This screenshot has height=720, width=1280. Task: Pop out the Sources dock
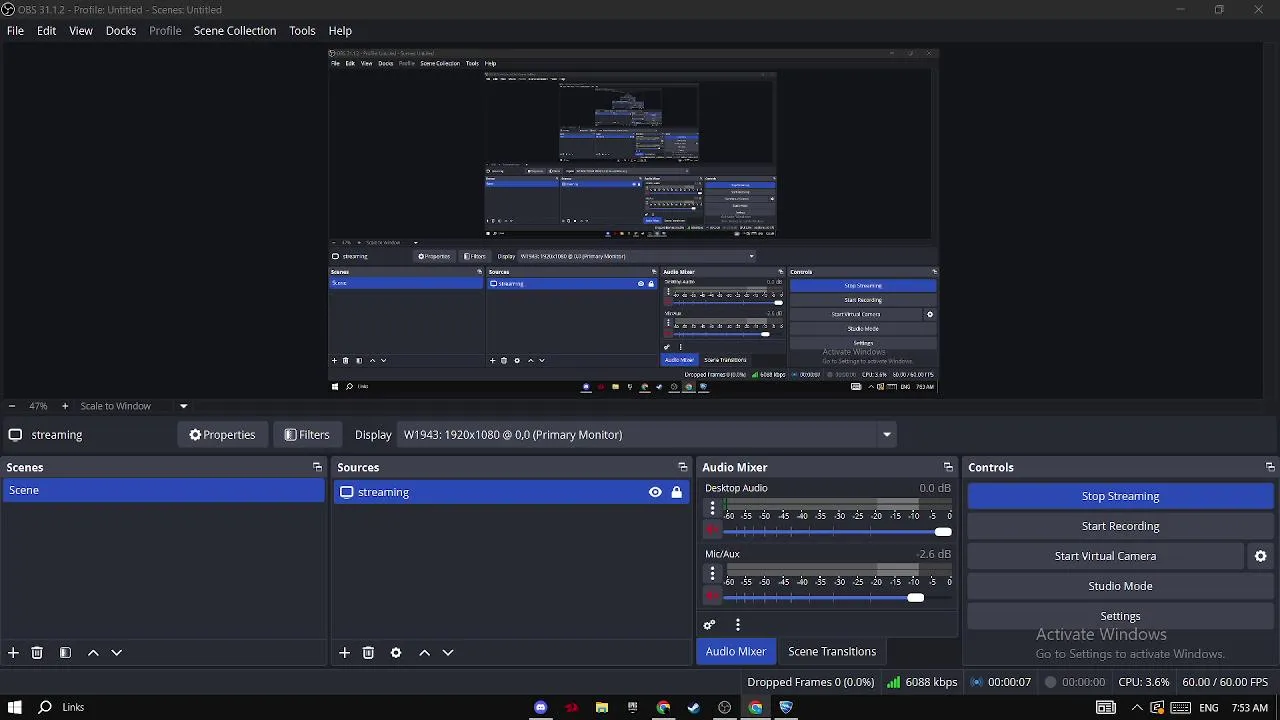click(x=682, y=467)
